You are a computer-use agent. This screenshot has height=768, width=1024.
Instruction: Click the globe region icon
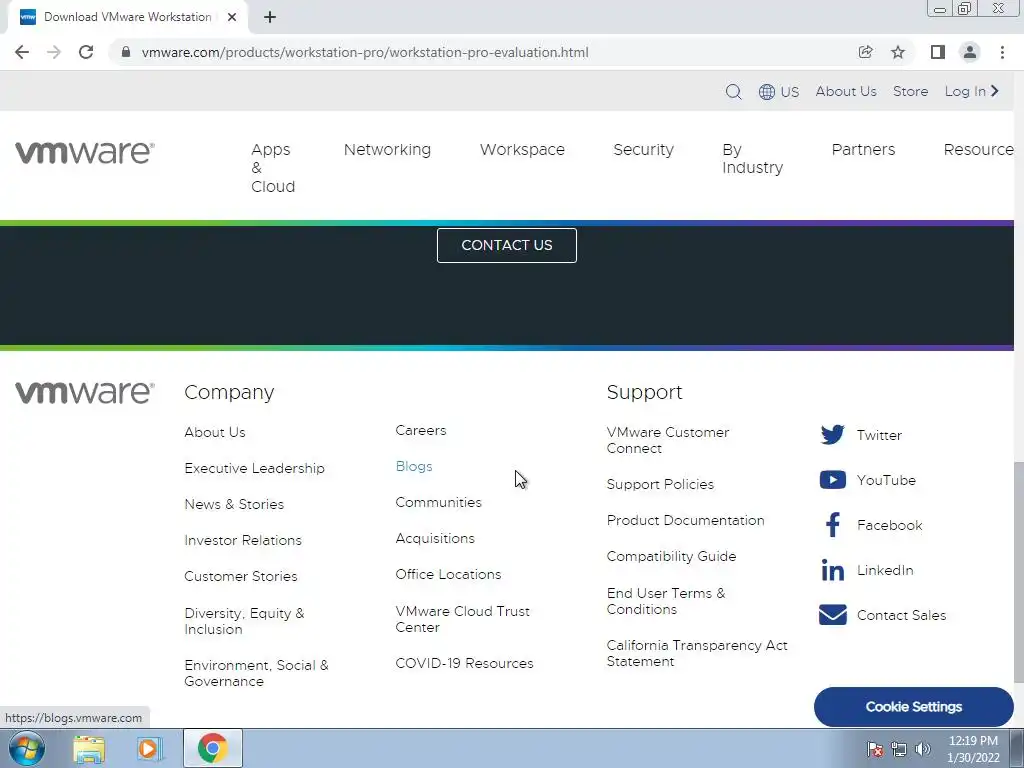pos(767,91)
